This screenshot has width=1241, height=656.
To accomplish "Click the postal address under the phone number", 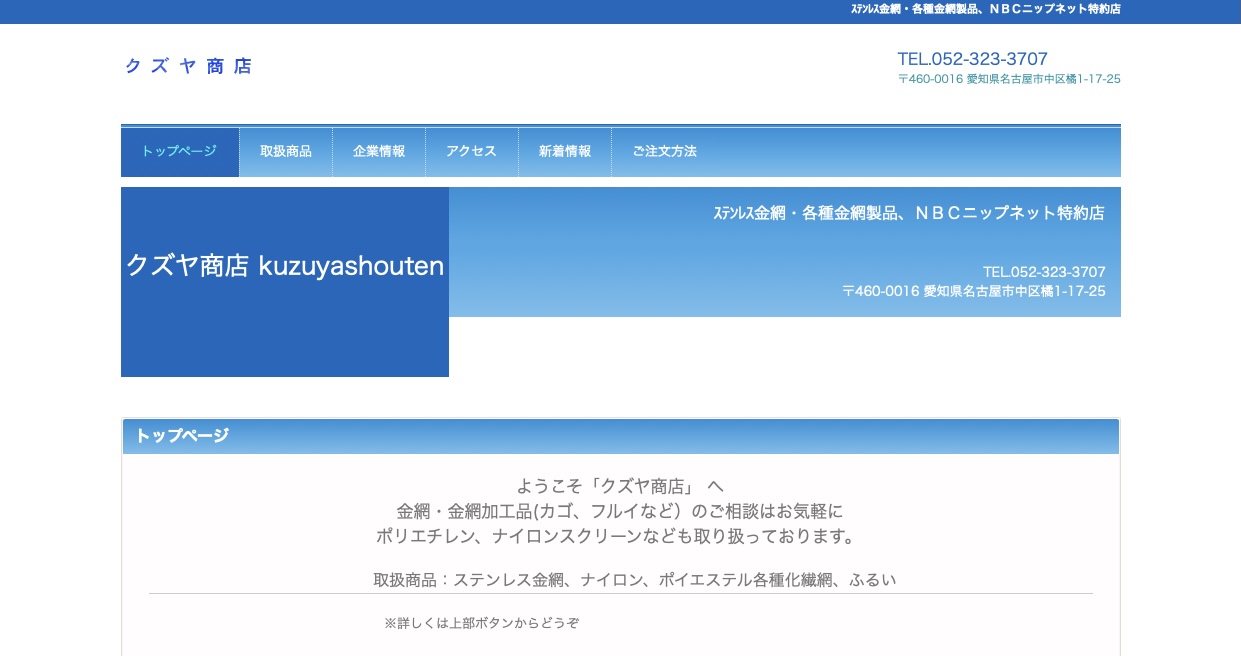I will pos(1008,79).
